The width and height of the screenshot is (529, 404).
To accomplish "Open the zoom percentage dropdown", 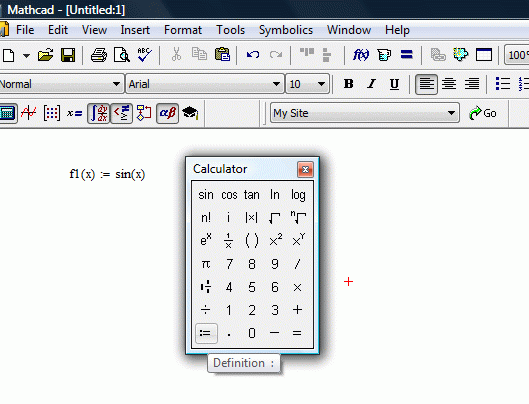I will click(517, 55).
